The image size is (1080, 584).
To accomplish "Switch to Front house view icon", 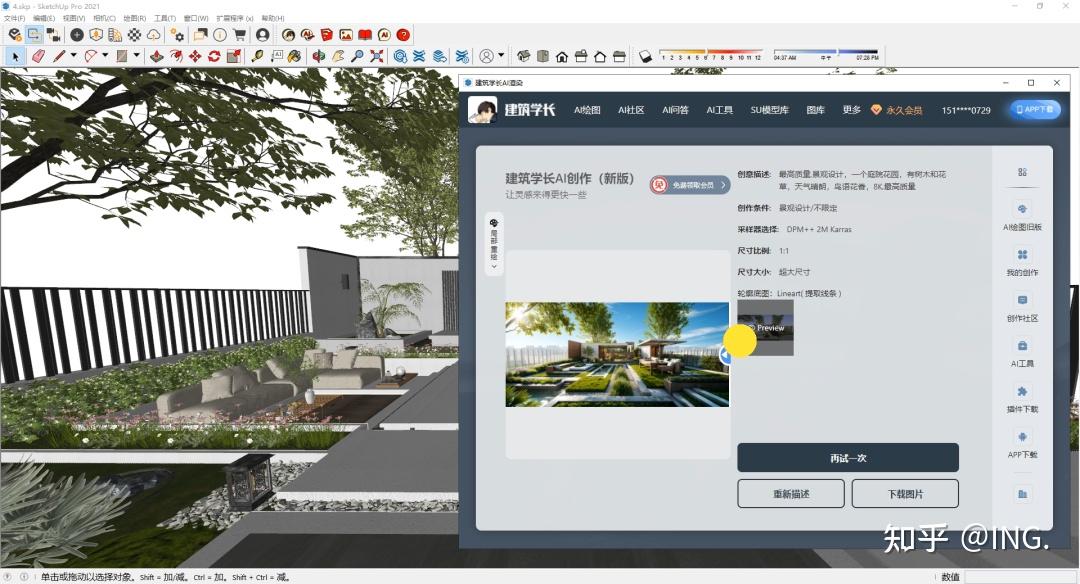I will pos(562,56).
